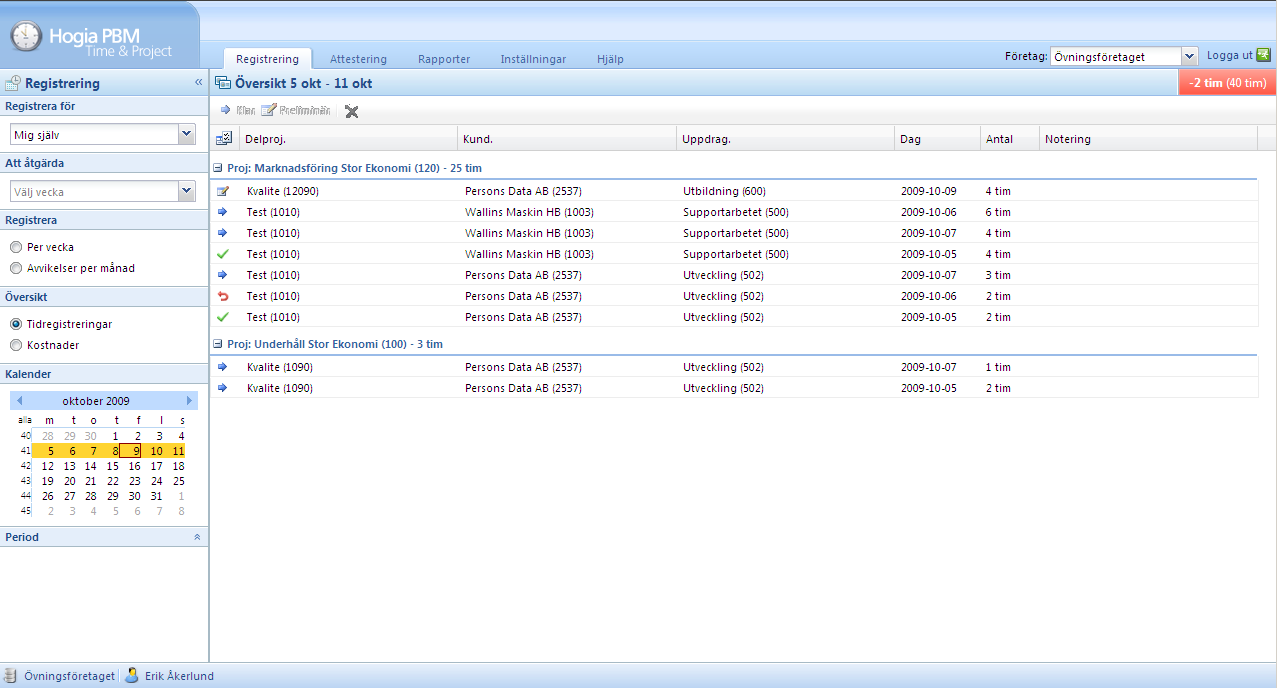Open the Välj vecka dropdown

click(186, 191)
